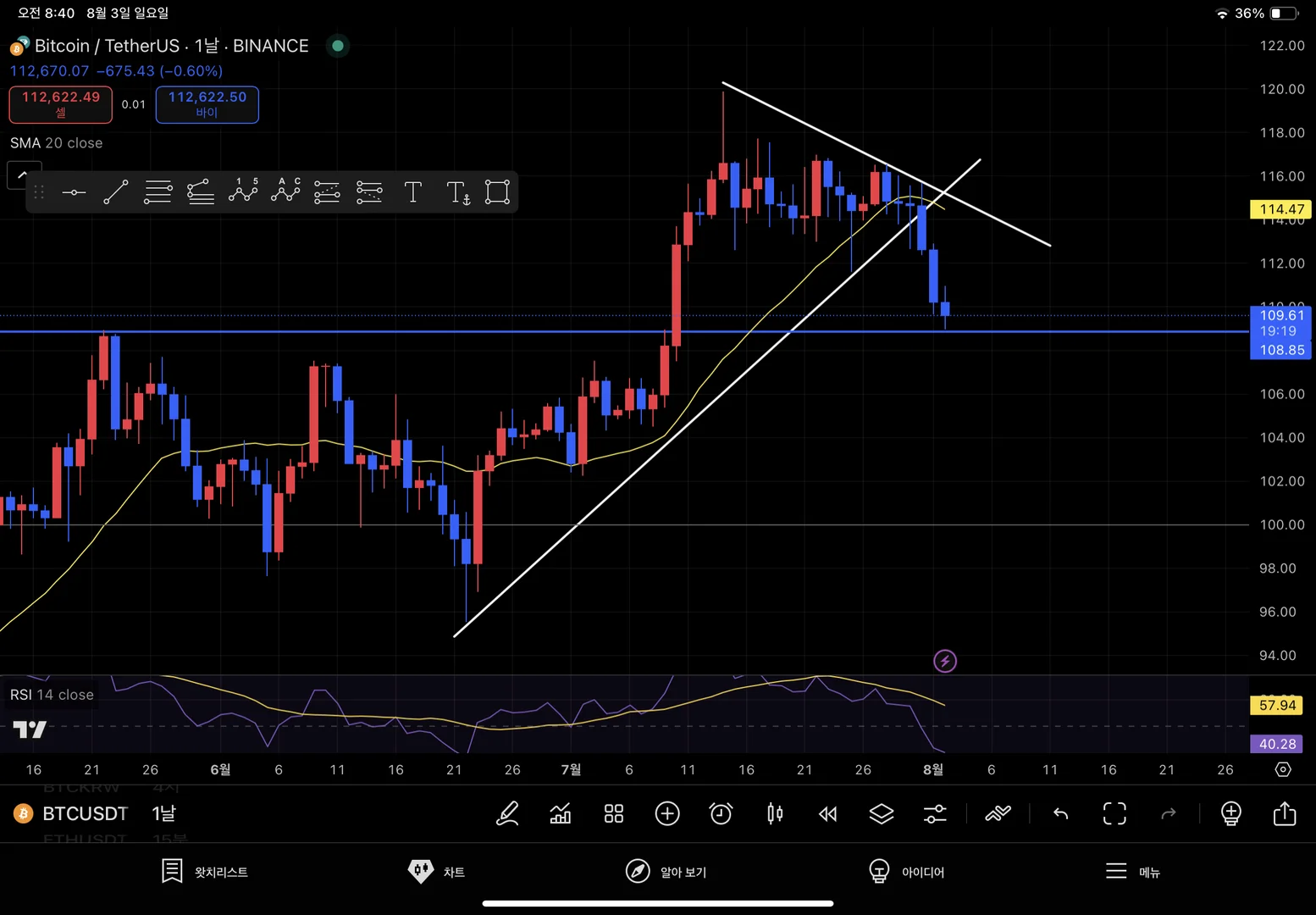The width and height of the screenshot is (1316, 915).
Task: Open time axis settings gear icon
Action: coord(1283,769)
